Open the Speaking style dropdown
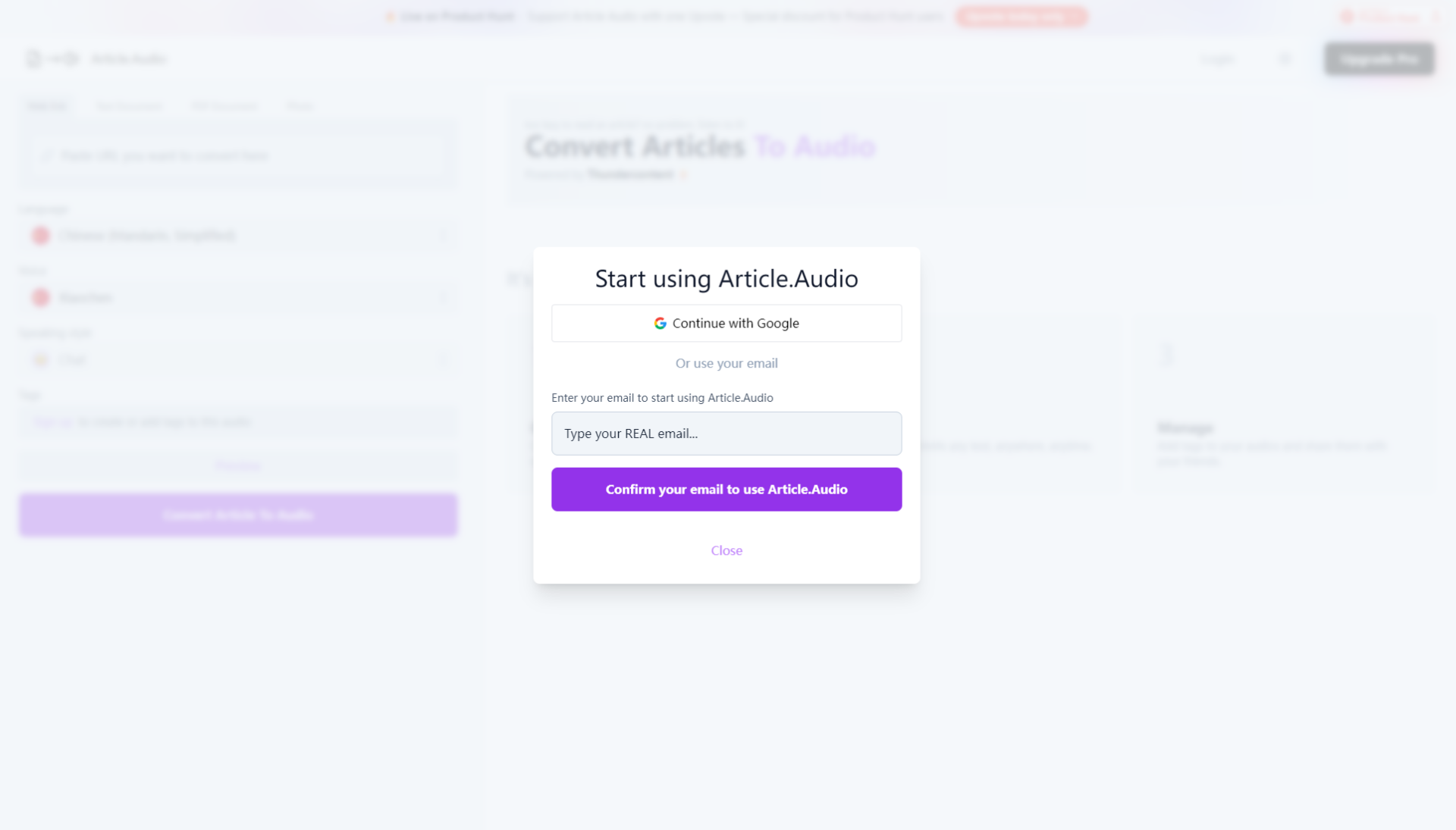Image resolution: width=1456 pixels, height=830 pixels. pos(238,359)
